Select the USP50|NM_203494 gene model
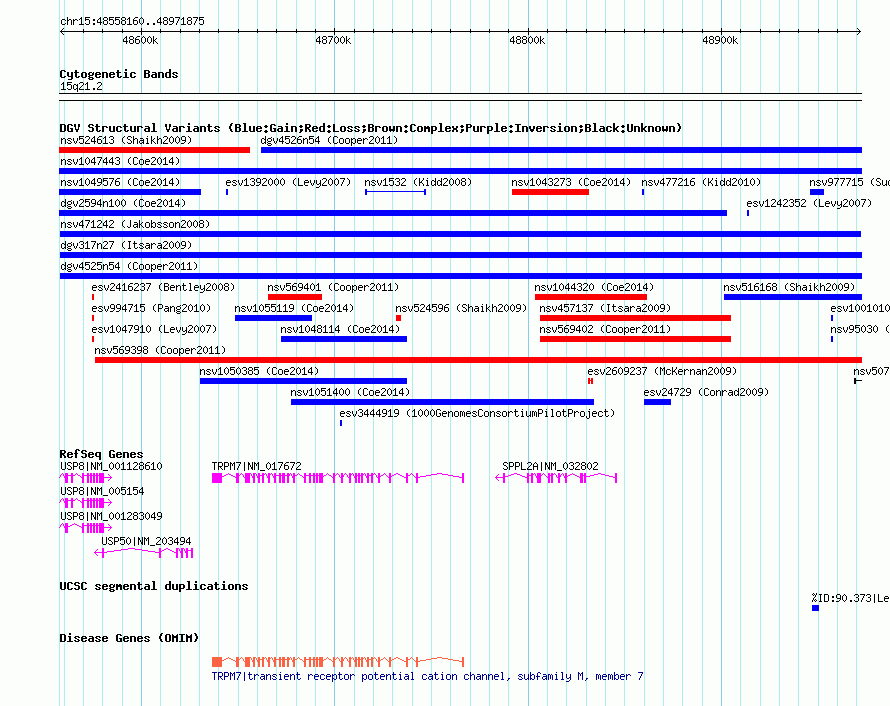Viewport: 890px width, 706px height. coord(144,553)
